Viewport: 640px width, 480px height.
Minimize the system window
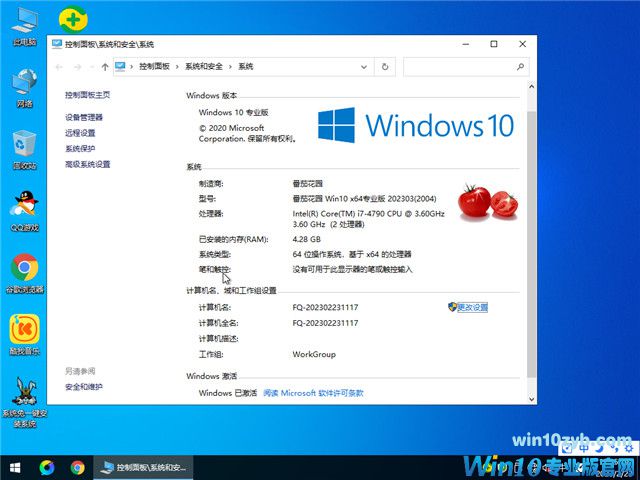click(466, 44)
